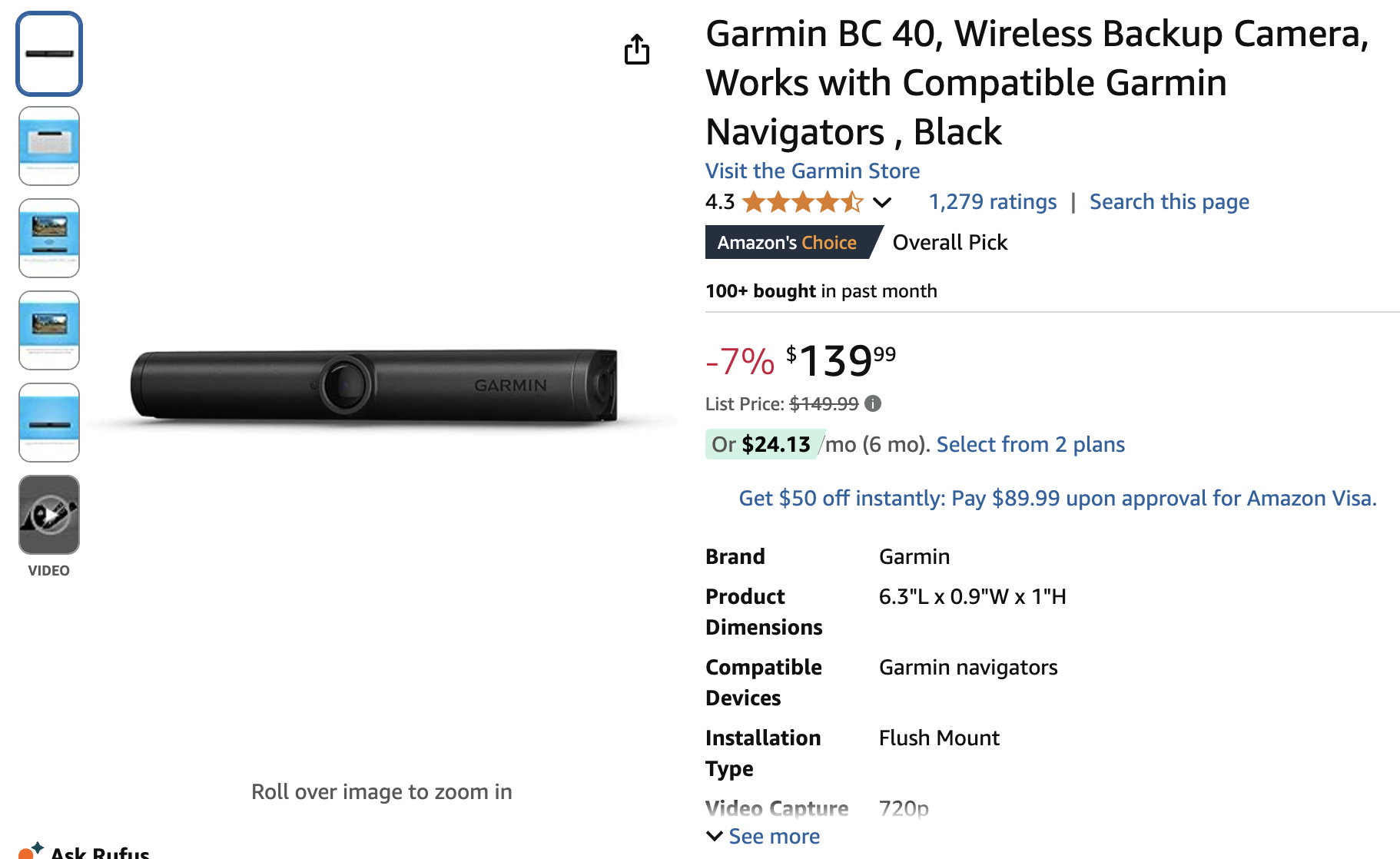Viewport: 1400px width, 859px height.
Task: Click the main Garmin camera product image
Action: [374, 386]
